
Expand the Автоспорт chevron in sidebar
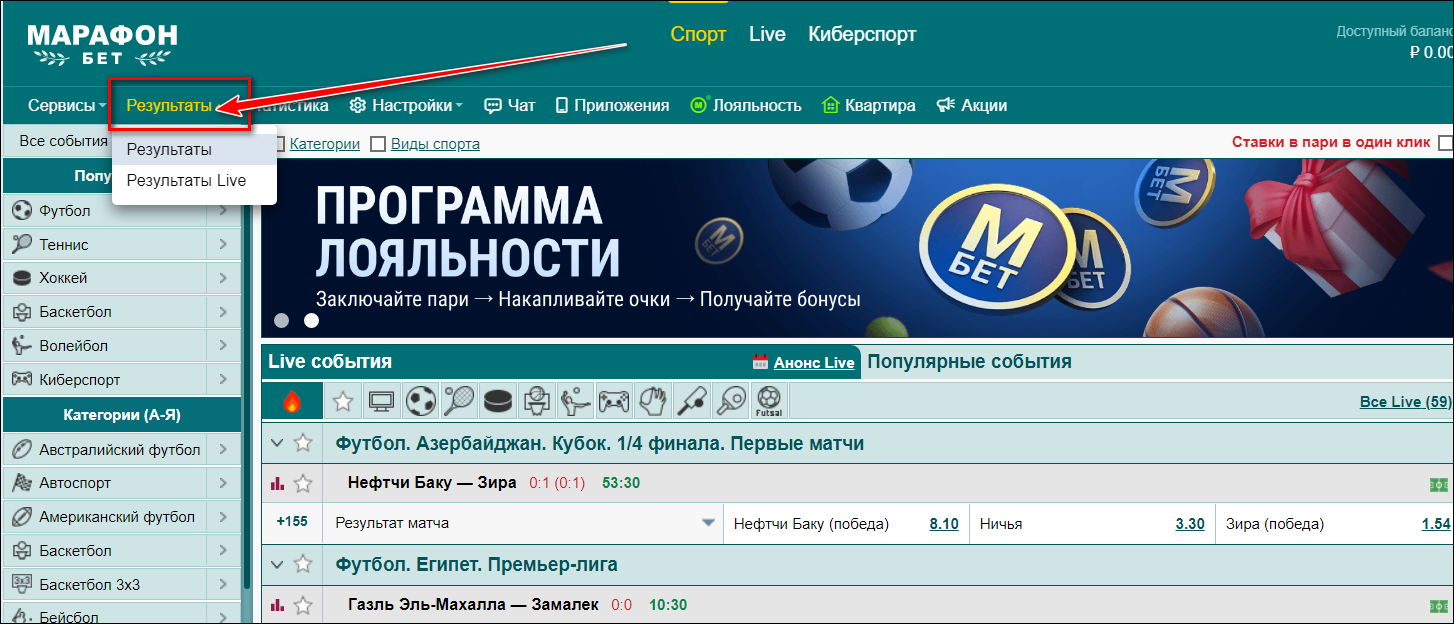pos(222,483)
